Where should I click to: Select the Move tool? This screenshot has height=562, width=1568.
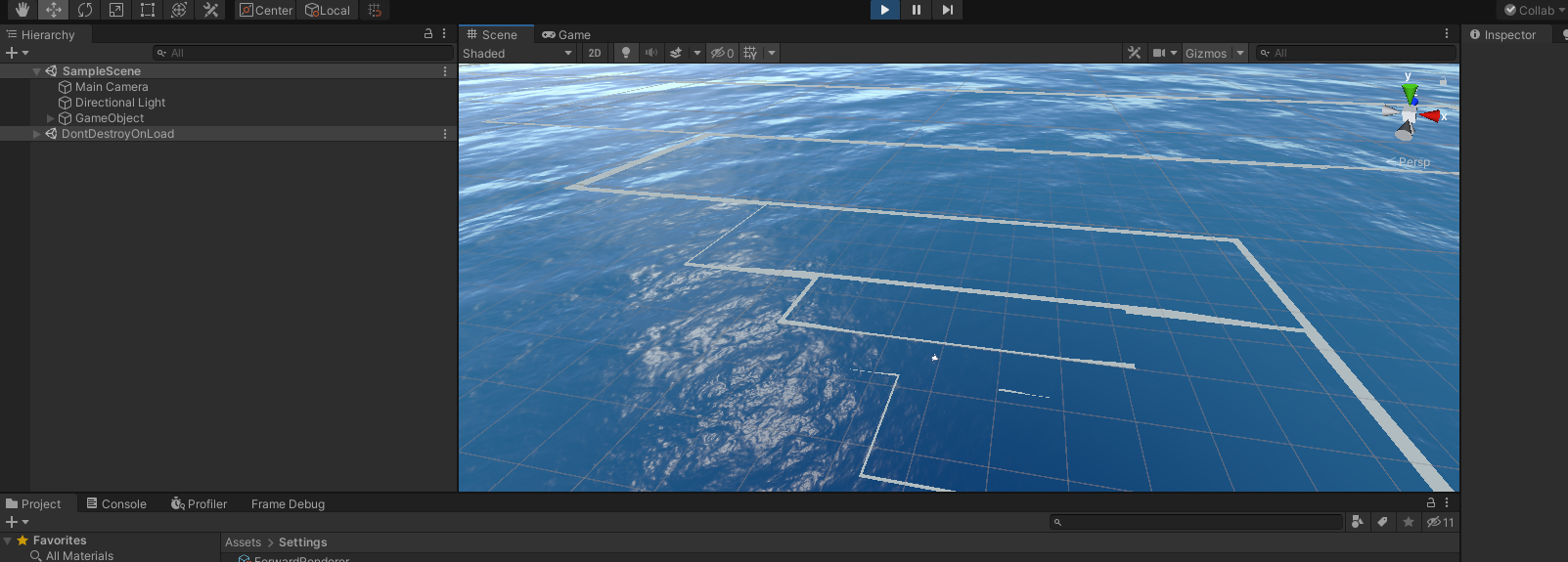pos(54,10)
